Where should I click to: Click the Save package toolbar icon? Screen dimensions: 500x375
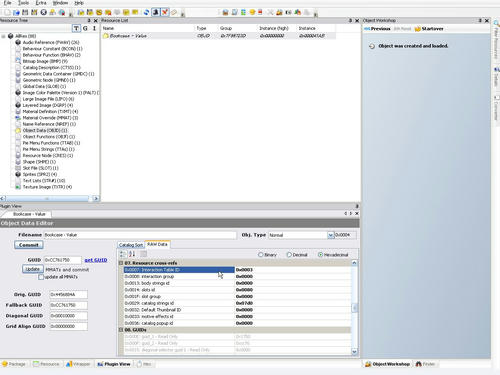[x=25, y=12]
